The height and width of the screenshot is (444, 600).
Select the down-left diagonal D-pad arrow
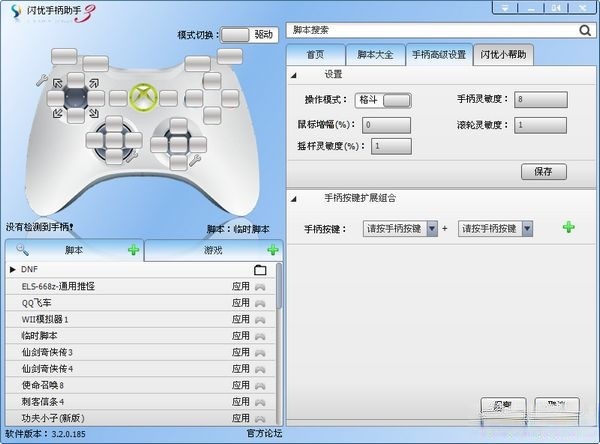tap(58, 113)
